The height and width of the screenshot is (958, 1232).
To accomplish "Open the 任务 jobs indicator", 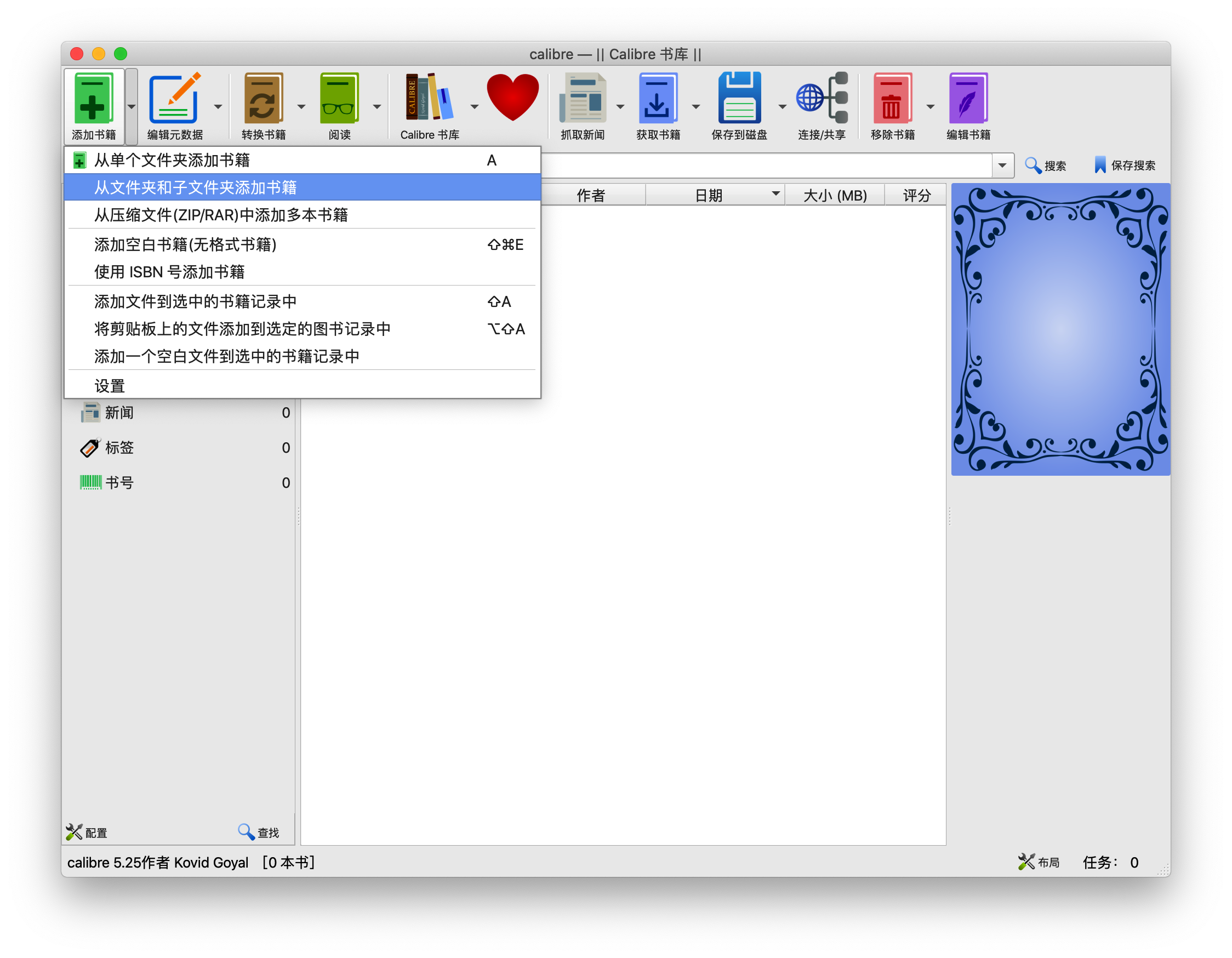I will click(1110, 862).
